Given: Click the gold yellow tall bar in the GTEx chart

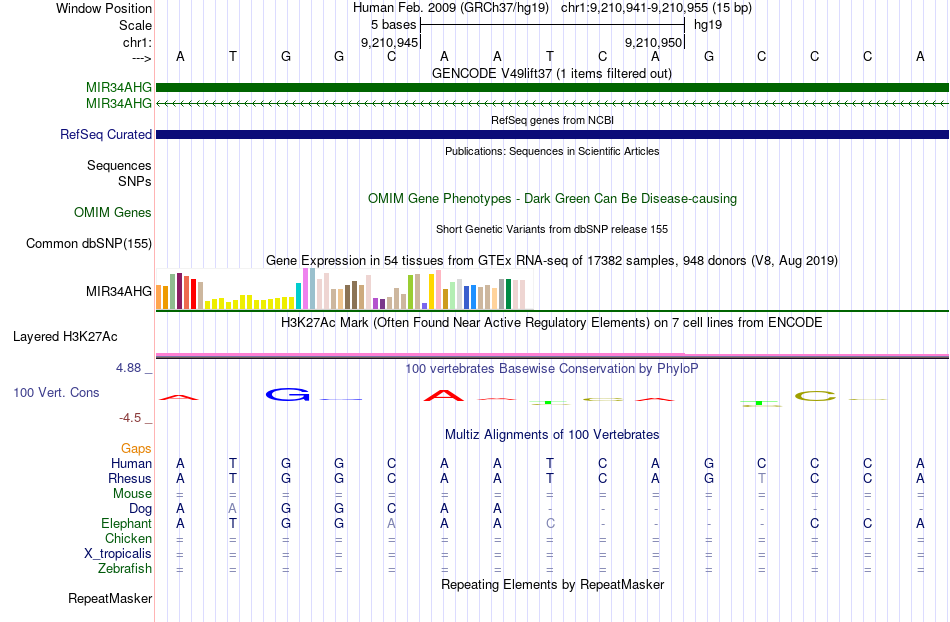Looking at the screenshot, I should click(x=431, y=291).
